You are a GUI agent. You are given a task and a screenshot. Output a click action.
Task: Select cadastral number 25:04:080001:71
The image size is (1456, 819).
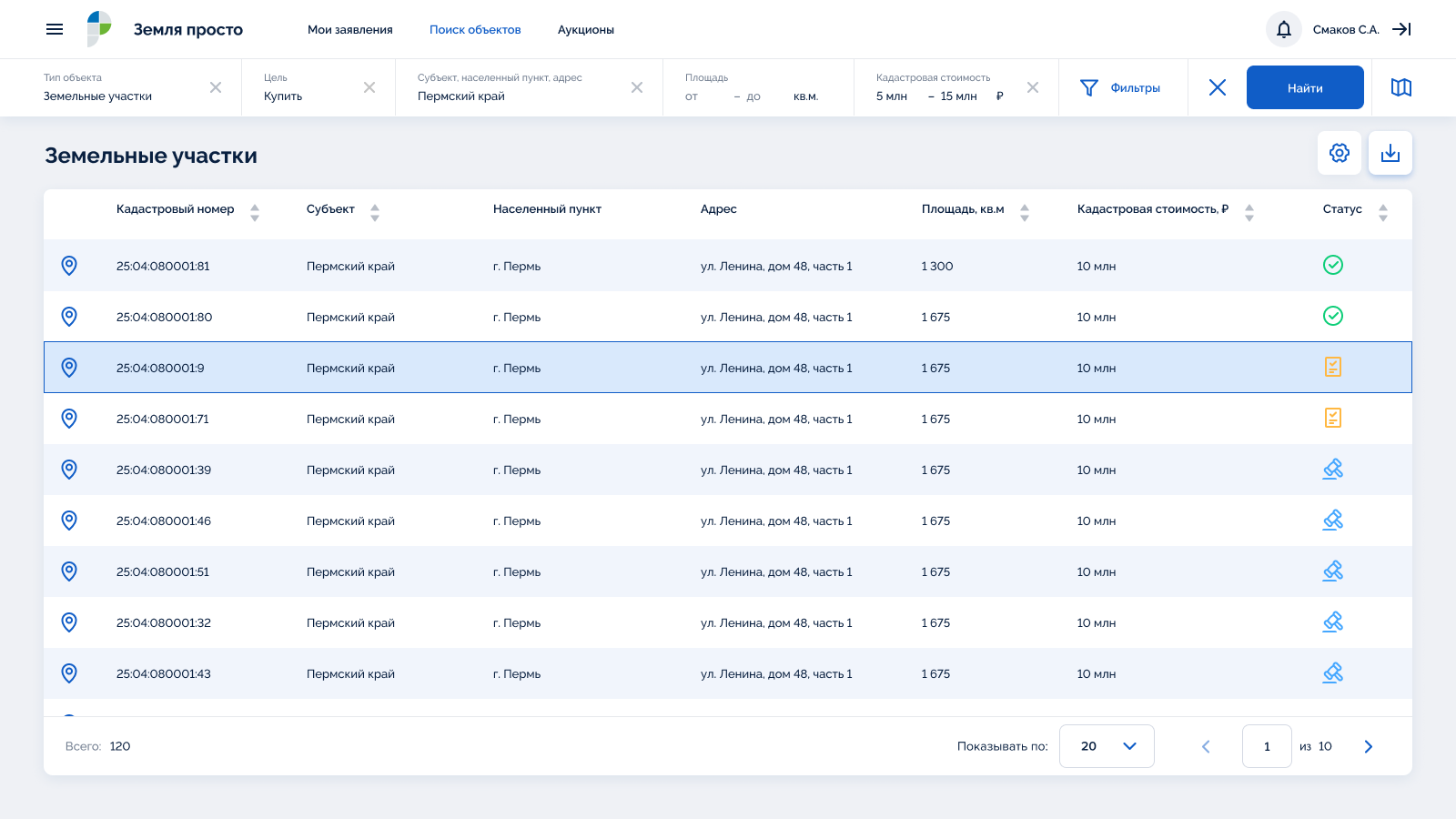pyautogui.click(x=163, y=420)
